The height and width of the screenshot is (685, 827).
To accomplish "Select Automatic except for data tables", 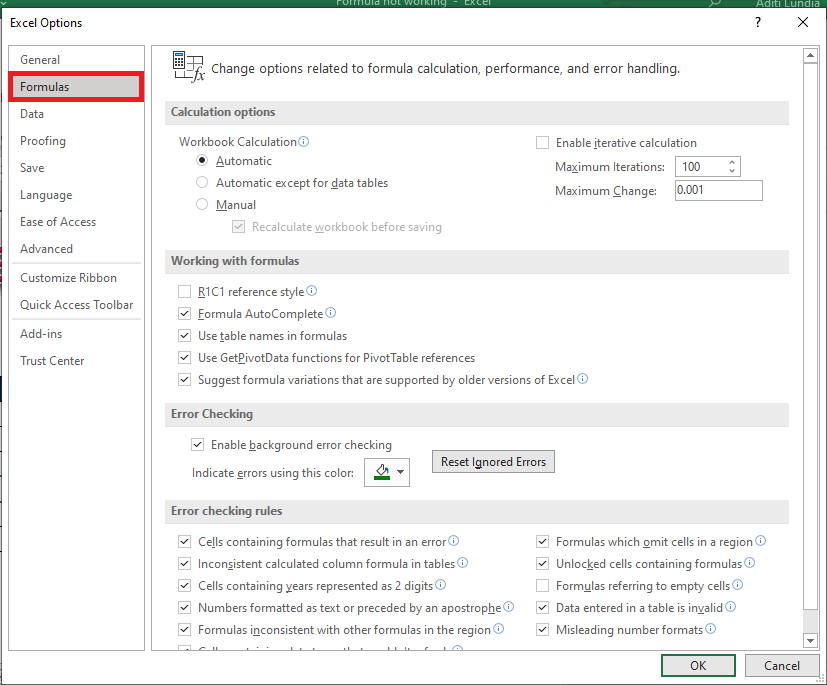I will click(202, 182).
